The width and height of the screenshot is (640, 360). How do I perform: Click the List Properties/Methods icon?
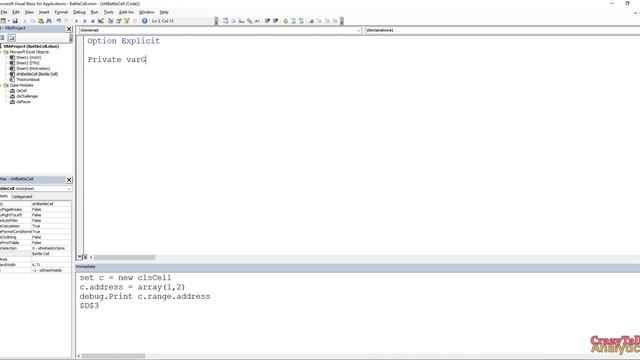click(x=225, y=21)
